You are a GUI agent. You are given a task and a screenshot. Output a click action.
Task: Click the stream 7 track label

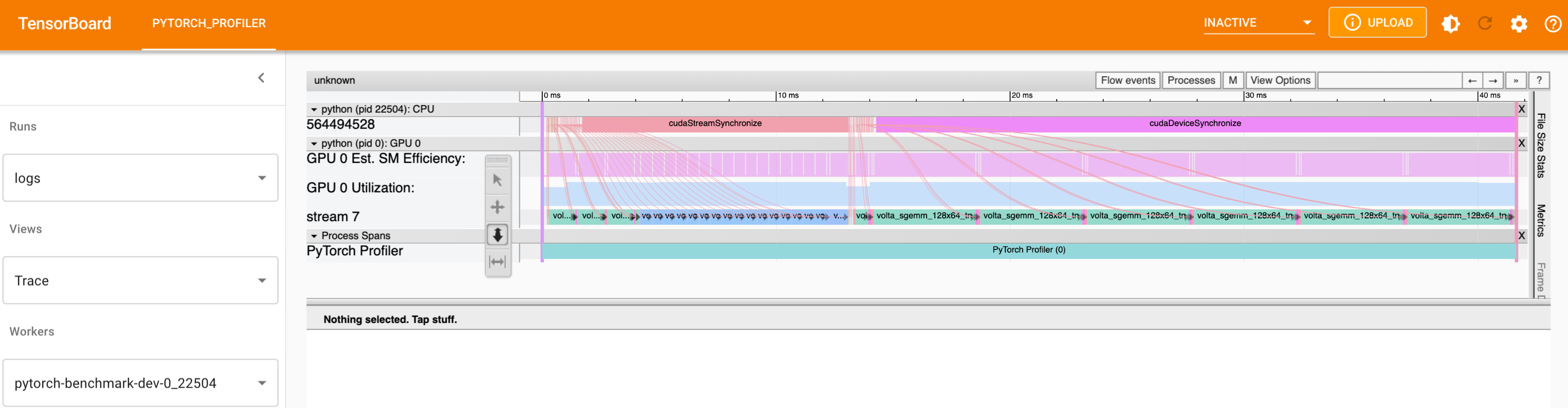[x=333, y=217]
